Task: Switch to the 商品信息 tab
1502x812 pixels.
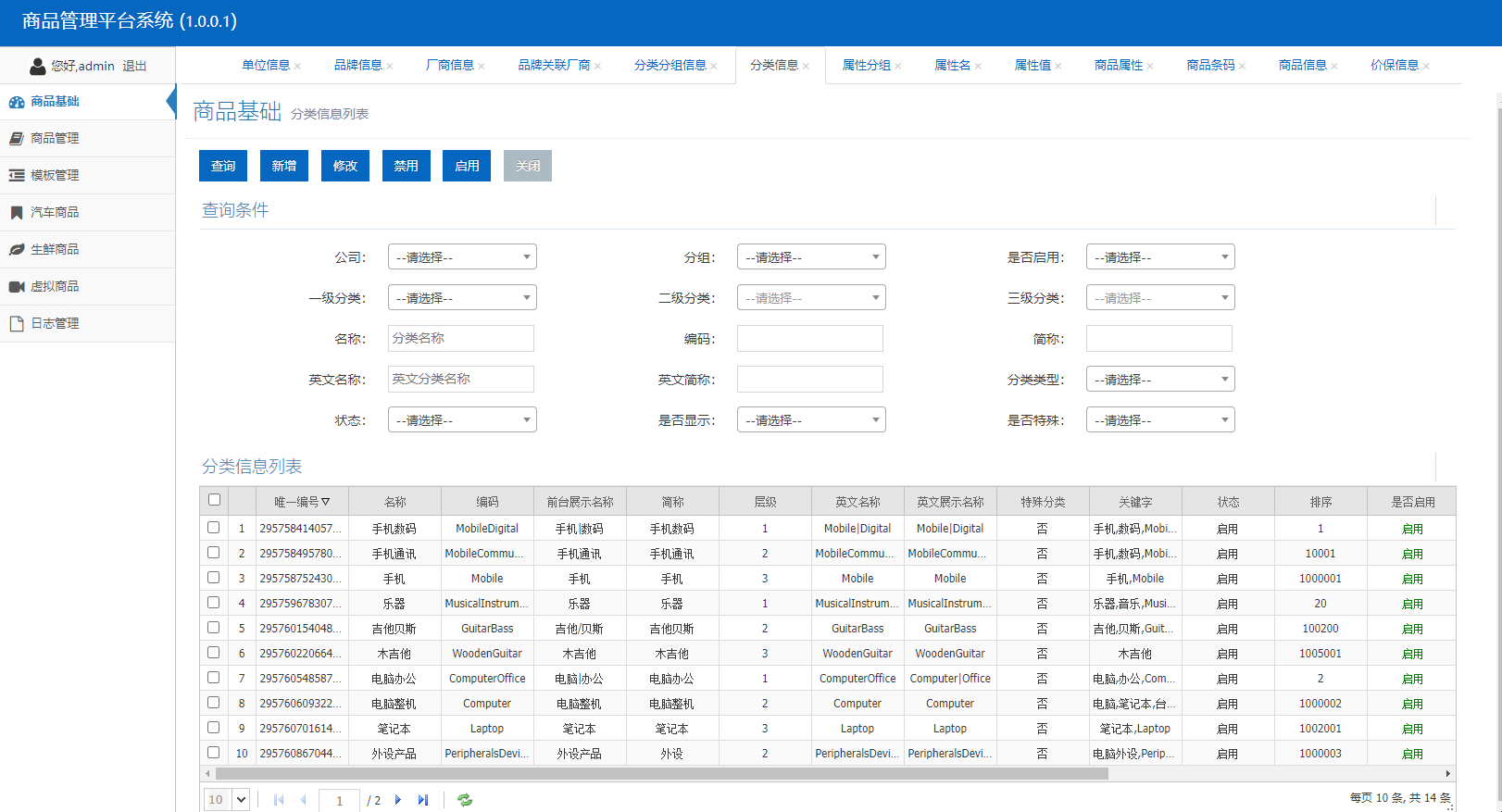Action: coord(1303,66)
